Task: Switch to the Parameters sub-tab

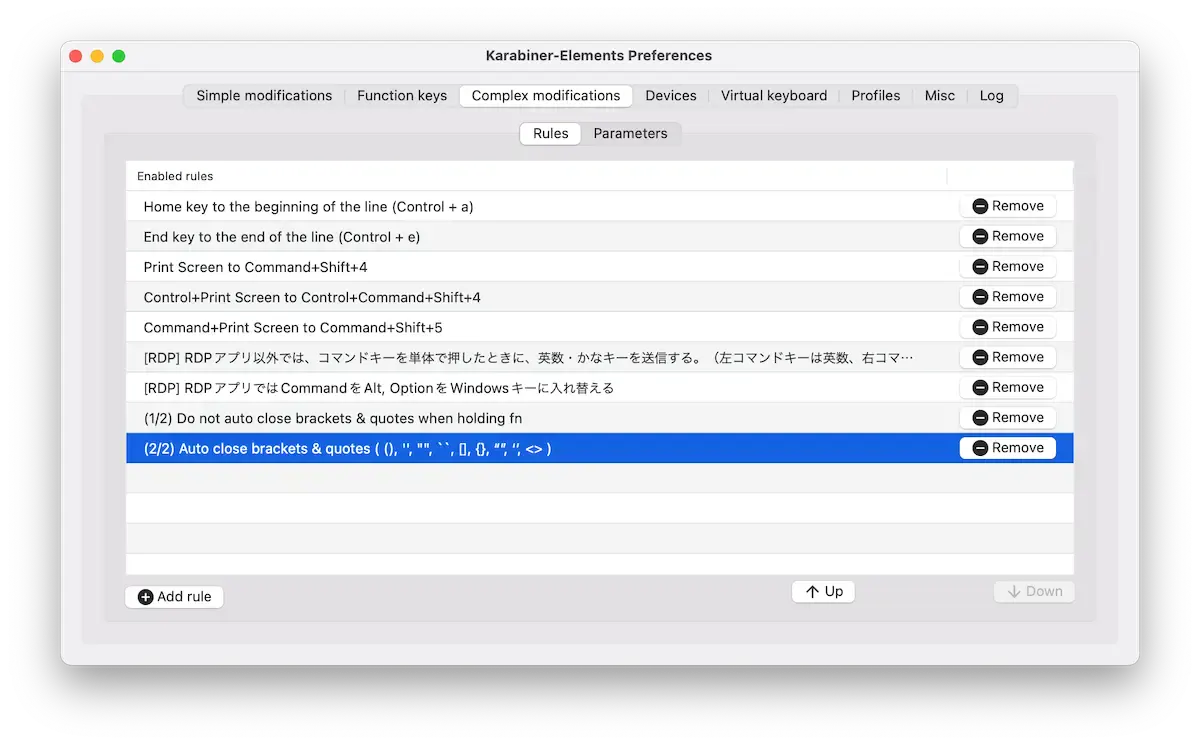Action: coord(630,133)
